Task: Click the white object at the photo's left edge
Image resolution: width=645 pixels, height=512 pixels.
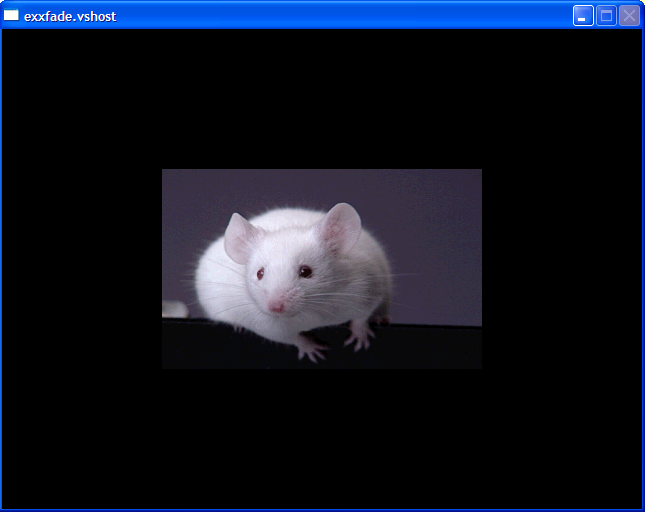Action: (173, 309)
